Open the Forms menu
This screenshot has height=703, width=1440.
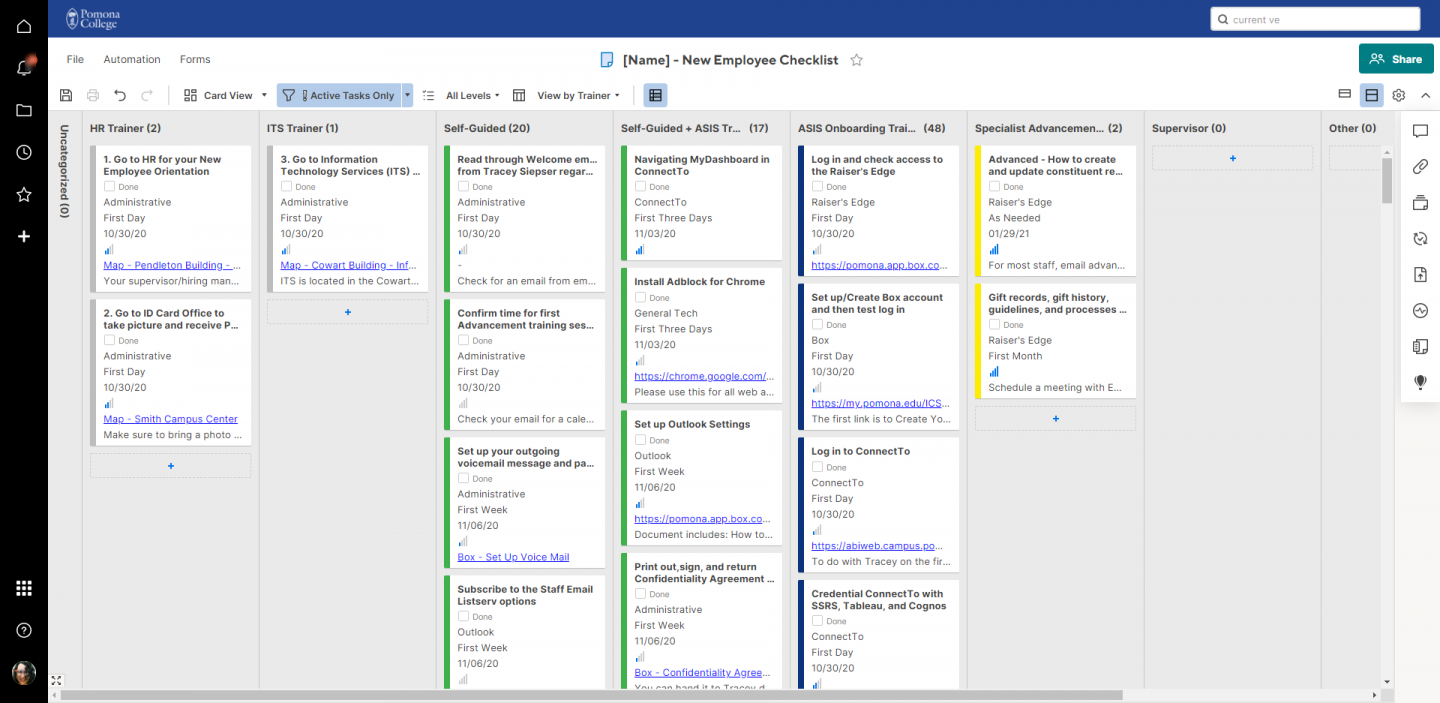tap(195, 59)
